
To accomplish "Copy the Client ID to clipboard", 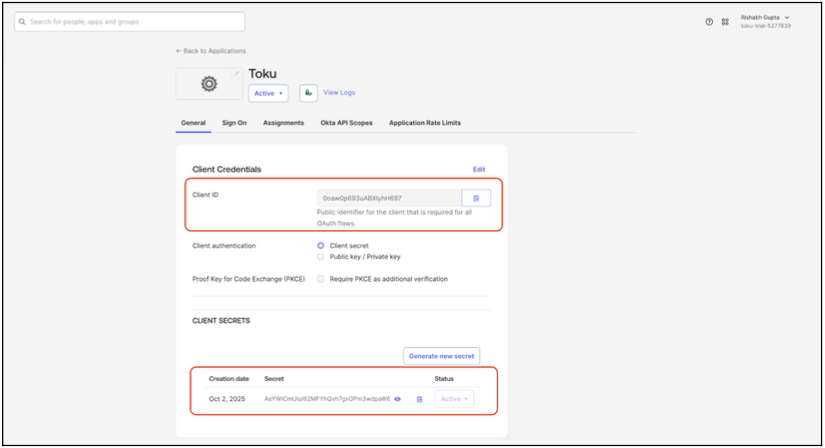I will (476, 198).
